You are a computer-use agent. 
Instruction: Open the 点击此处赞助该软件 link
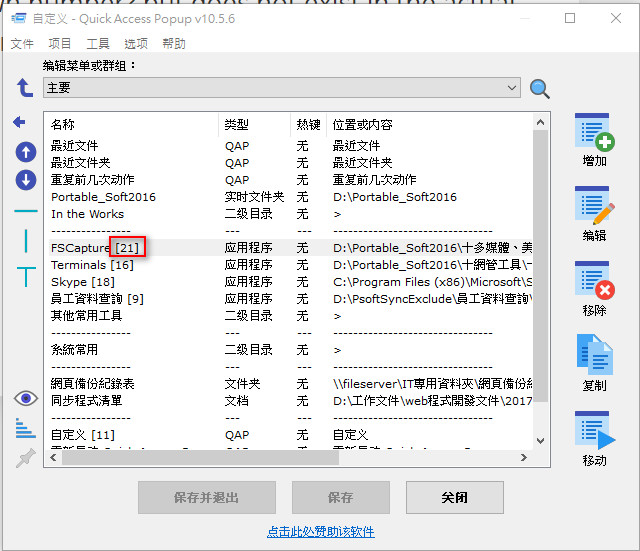click(x=321, y=532)
